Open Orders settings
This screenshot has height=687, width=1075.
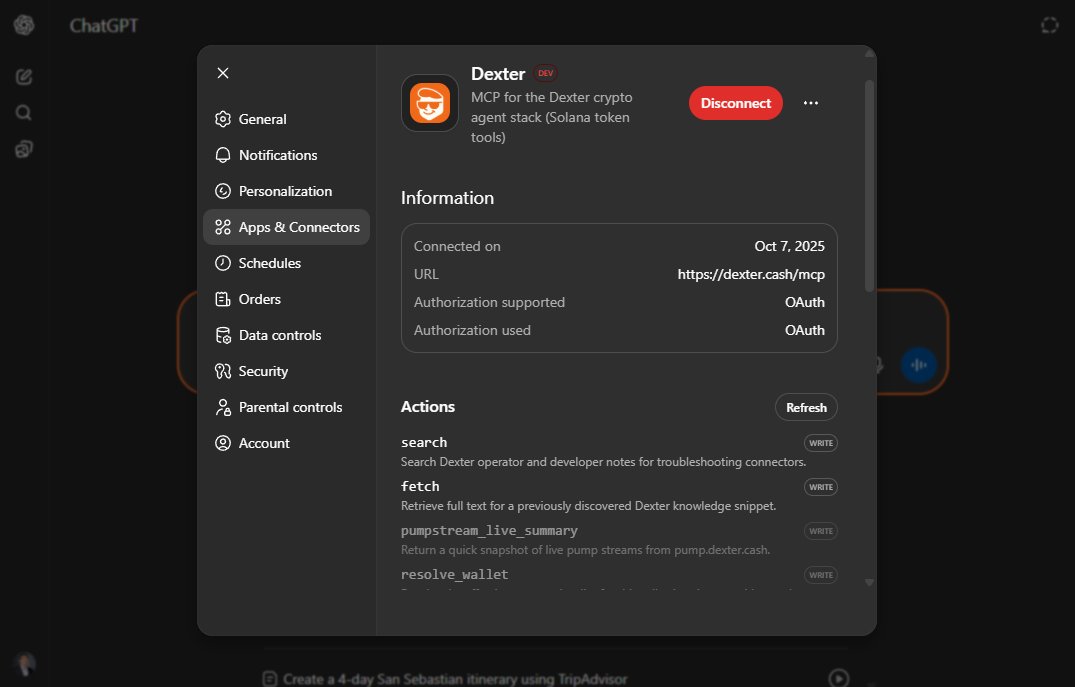click(286, 299)
